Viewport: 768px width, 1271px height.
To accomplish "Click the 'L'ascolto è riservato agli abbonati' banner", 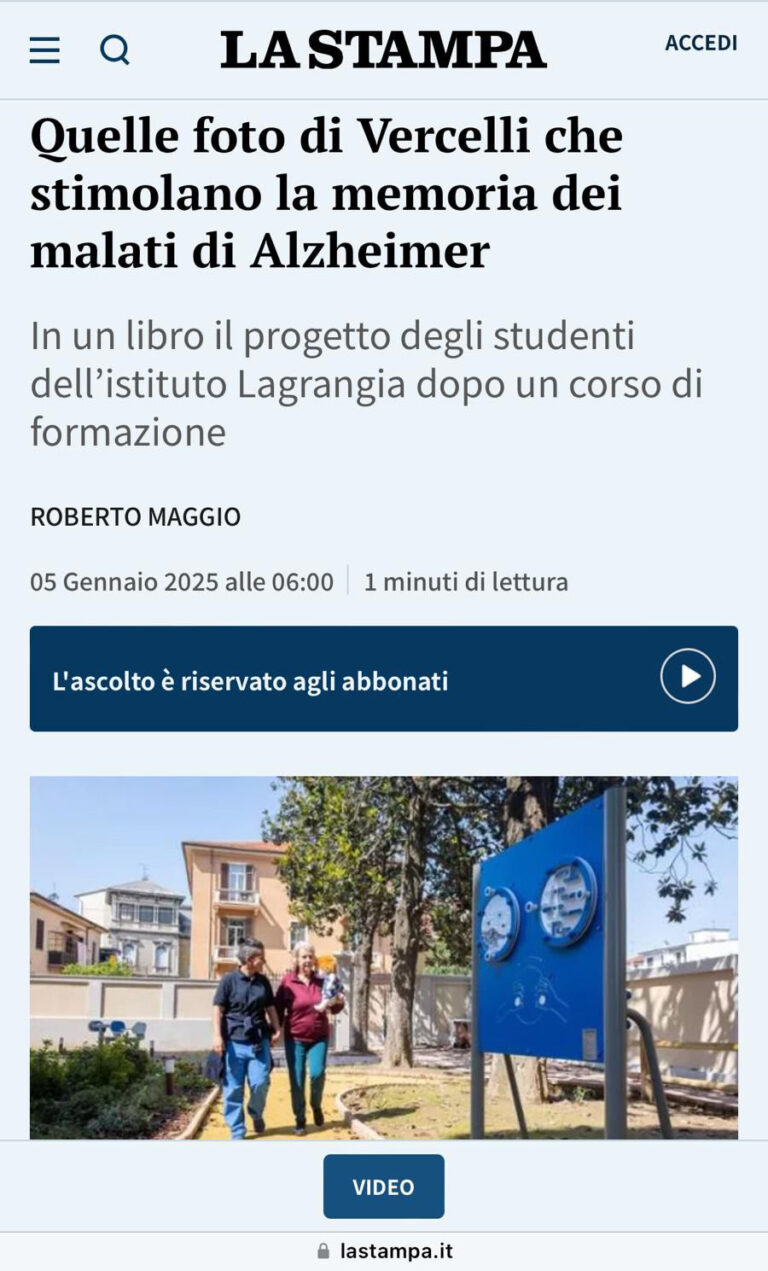I will pyautogui.click(x=384, y=679).
